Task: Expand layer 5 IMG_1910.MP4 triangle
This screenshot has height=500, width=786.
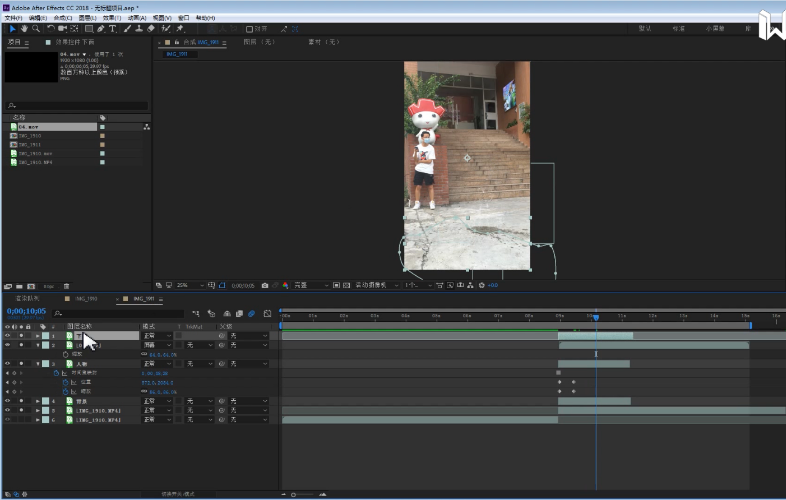Action: [38, 410]
